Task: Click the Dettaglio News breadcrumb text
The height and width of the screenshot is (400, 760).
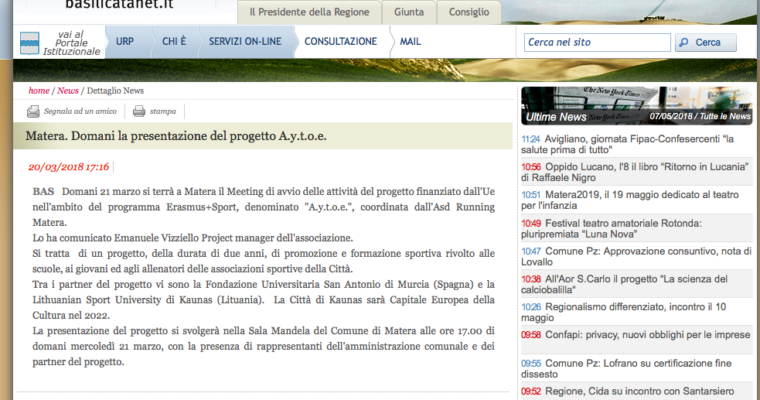Action: pos(115,91)
